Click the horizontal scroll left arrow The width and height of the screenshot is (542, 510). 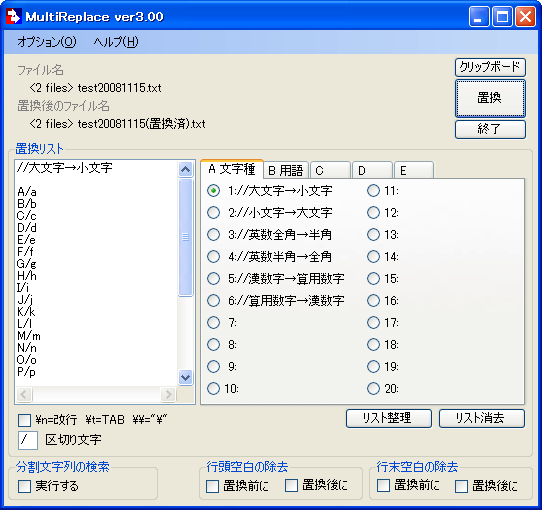(x=24, y=394)
